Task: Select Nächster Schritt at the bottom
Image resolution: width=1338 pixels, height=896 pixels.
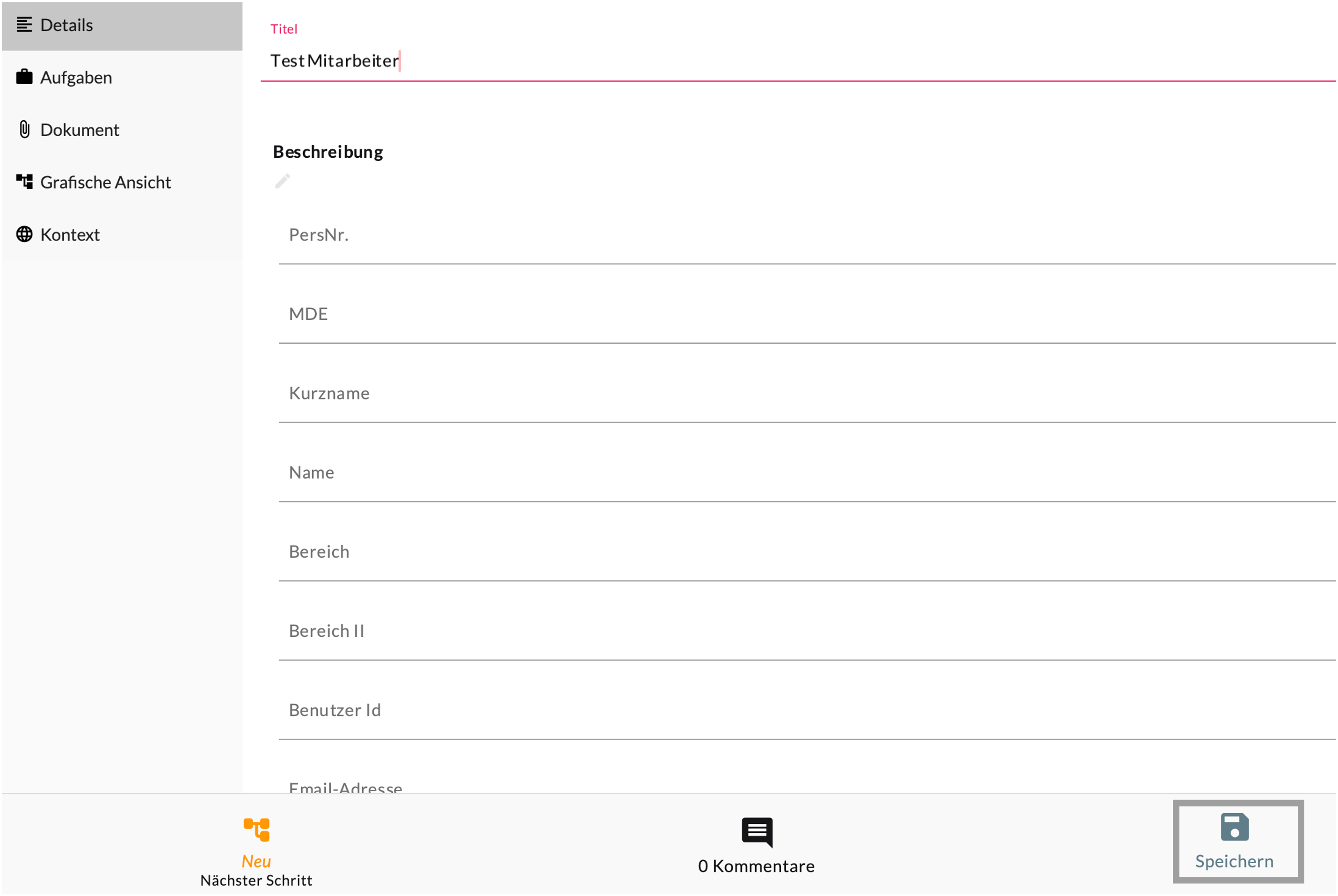Action: click(256, 880)
